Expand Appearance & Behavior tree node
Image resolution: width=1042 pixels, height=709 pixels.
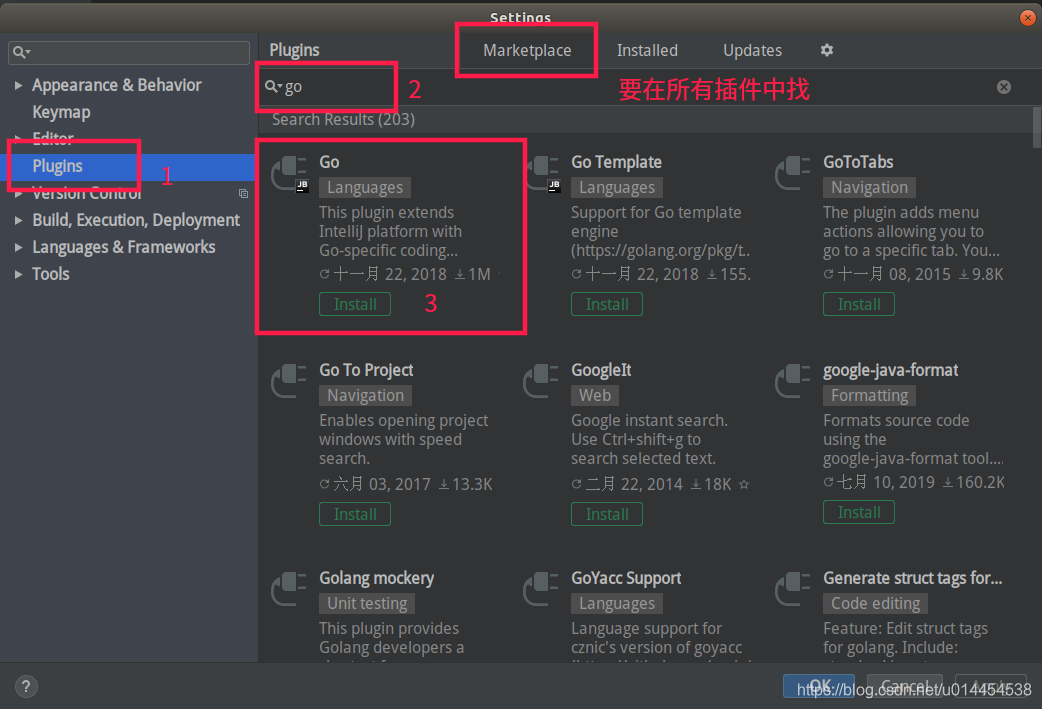coord(19,85)
